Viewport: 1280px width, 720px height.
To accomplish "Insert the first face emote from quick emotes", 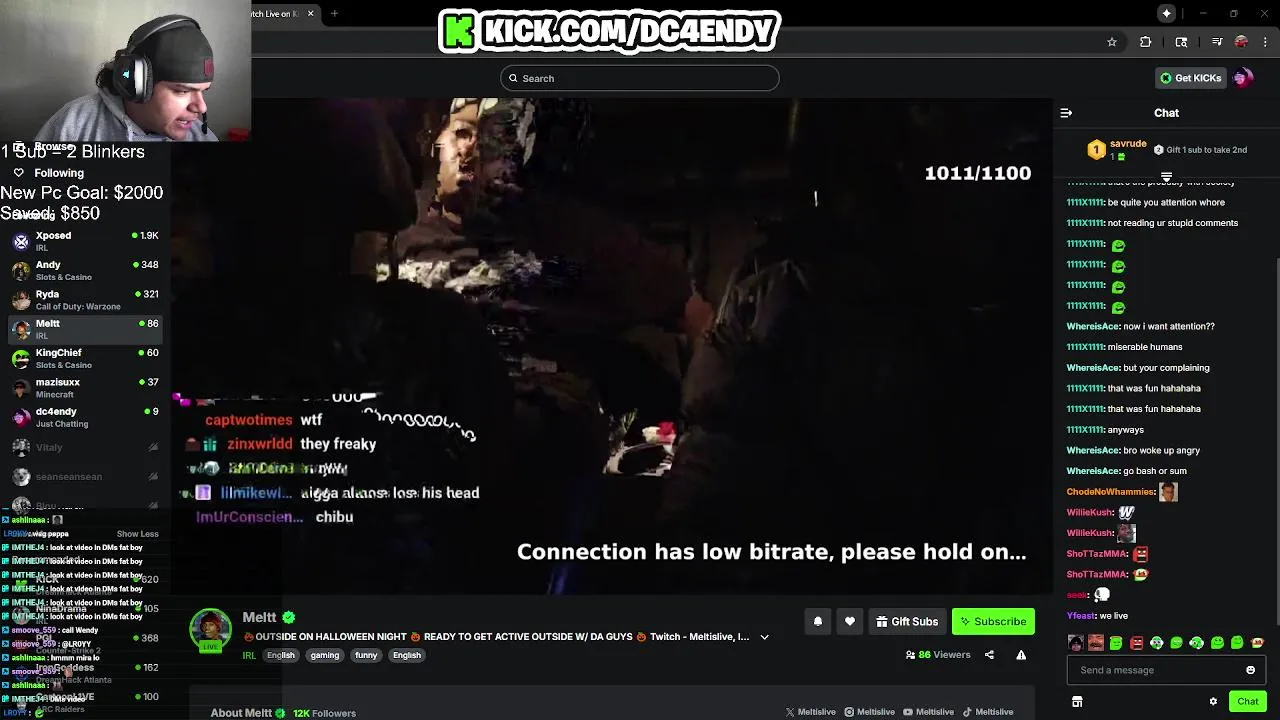I will point(1075,643).
